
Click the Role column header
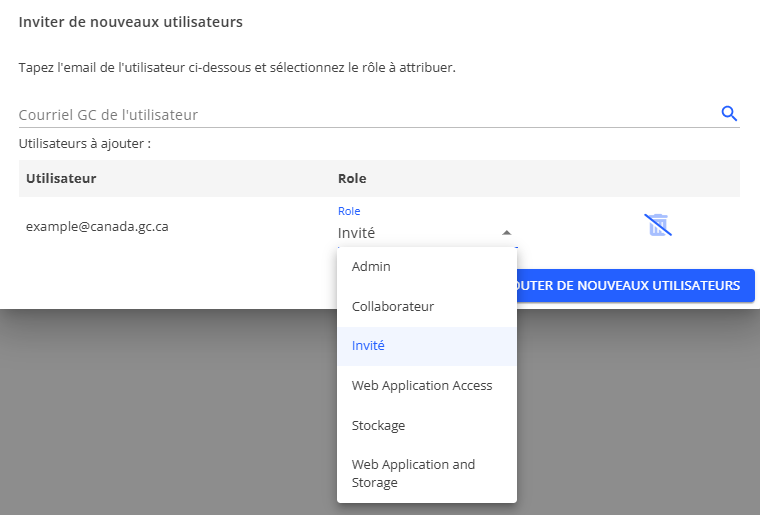352,178
